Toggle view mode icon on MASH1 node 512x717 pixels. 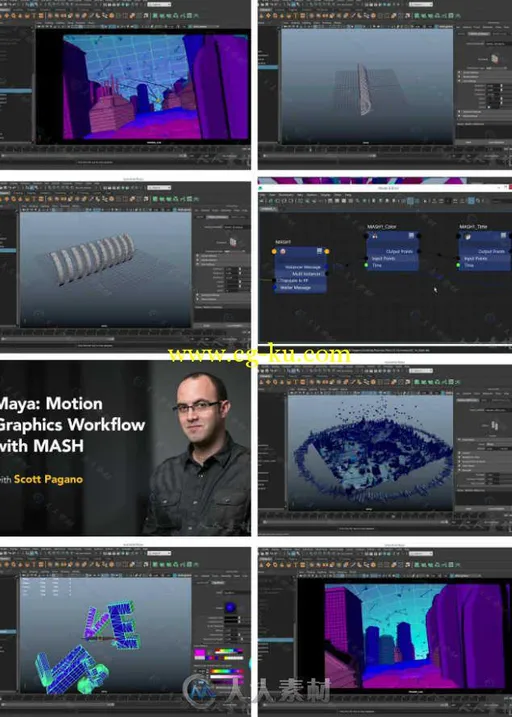click(x=319, y=251)
